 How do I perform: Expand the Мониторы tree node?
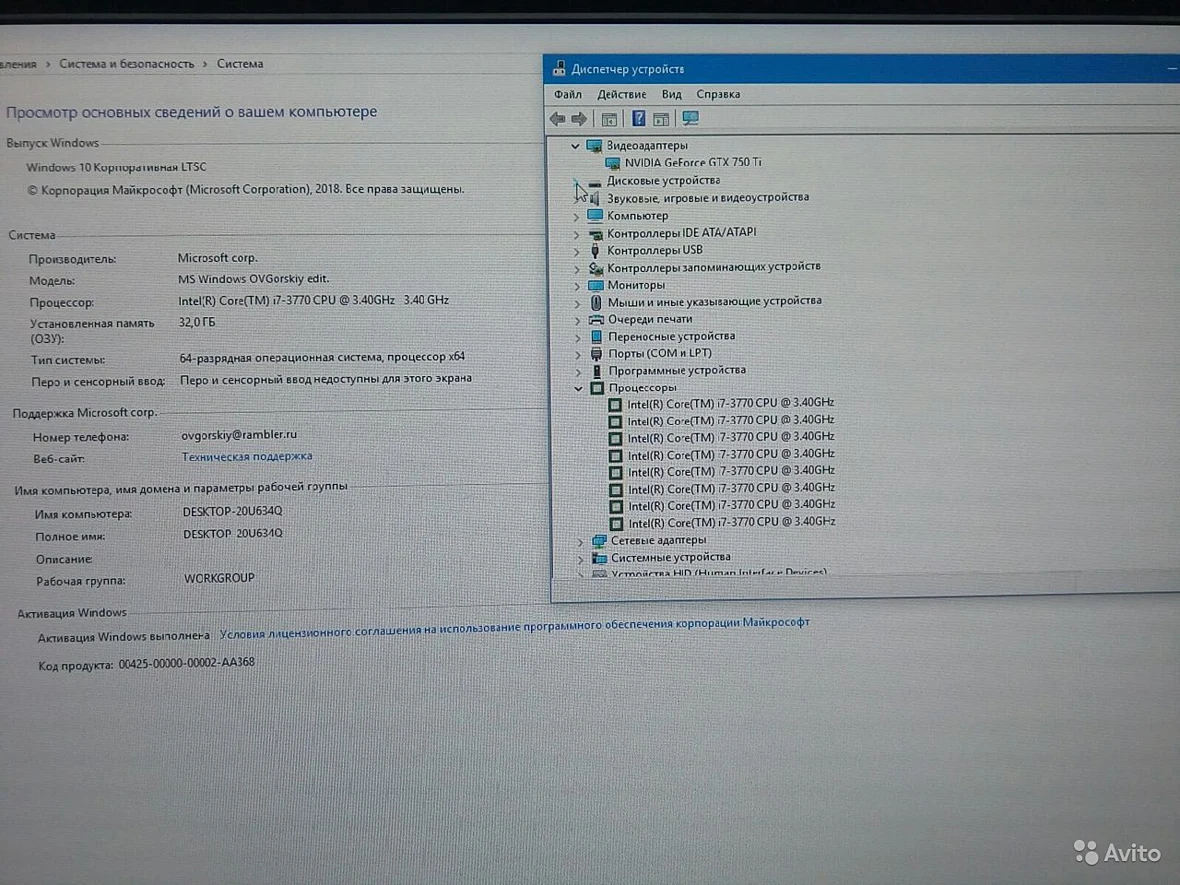577,286
